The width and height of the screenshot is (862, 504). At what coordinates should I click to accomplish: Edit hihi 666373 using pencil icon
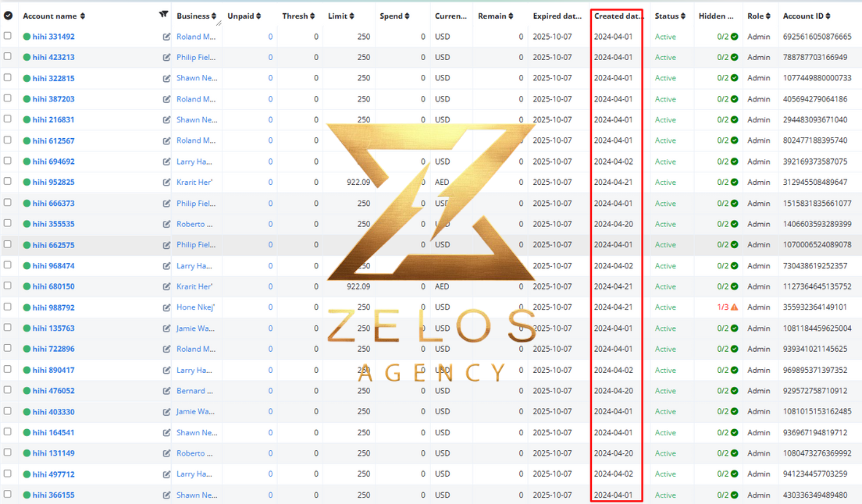coord(166,203)
